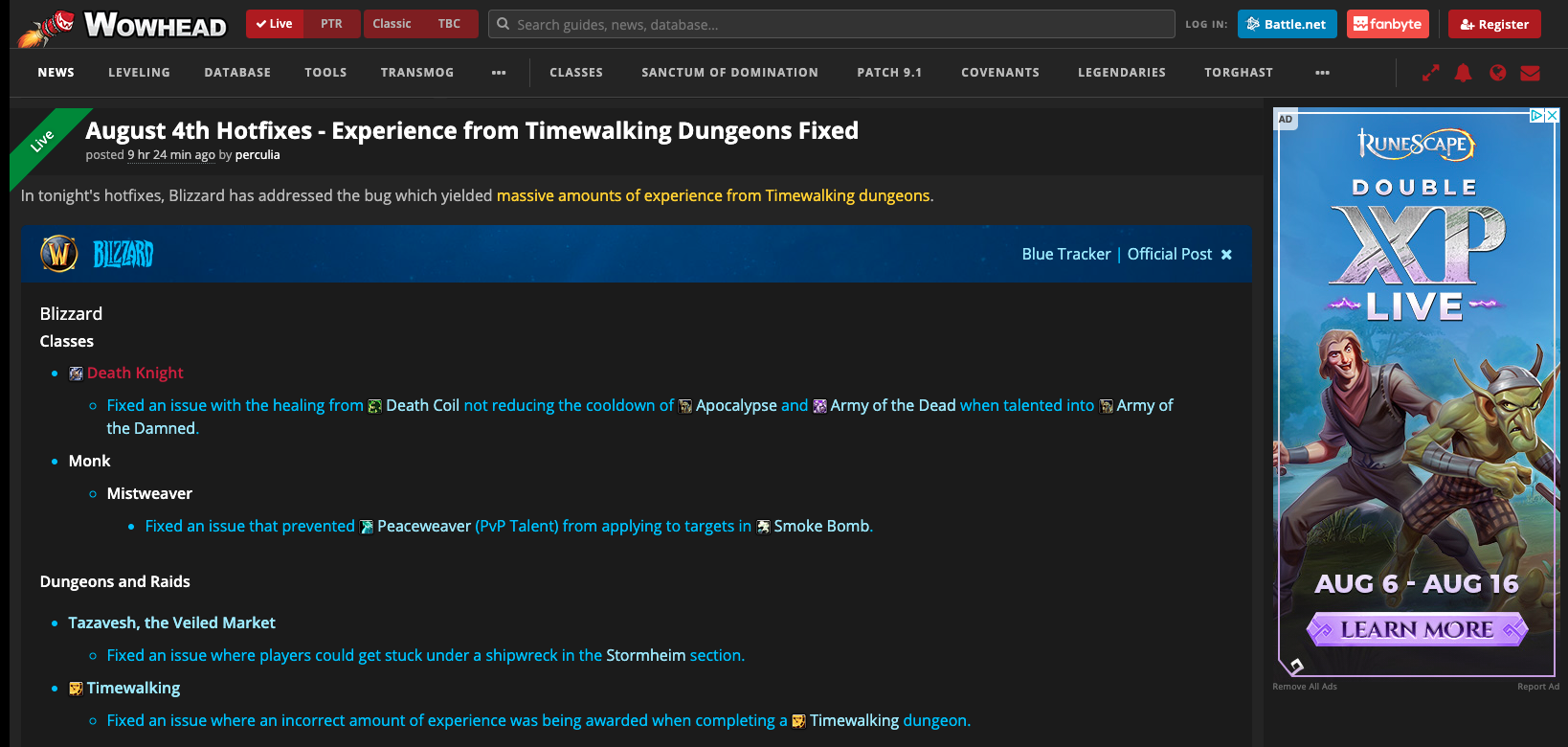Open the Leveling menu
This screenshot has height=747, width=1568.
pyautogui.click(x=139, y=73)
